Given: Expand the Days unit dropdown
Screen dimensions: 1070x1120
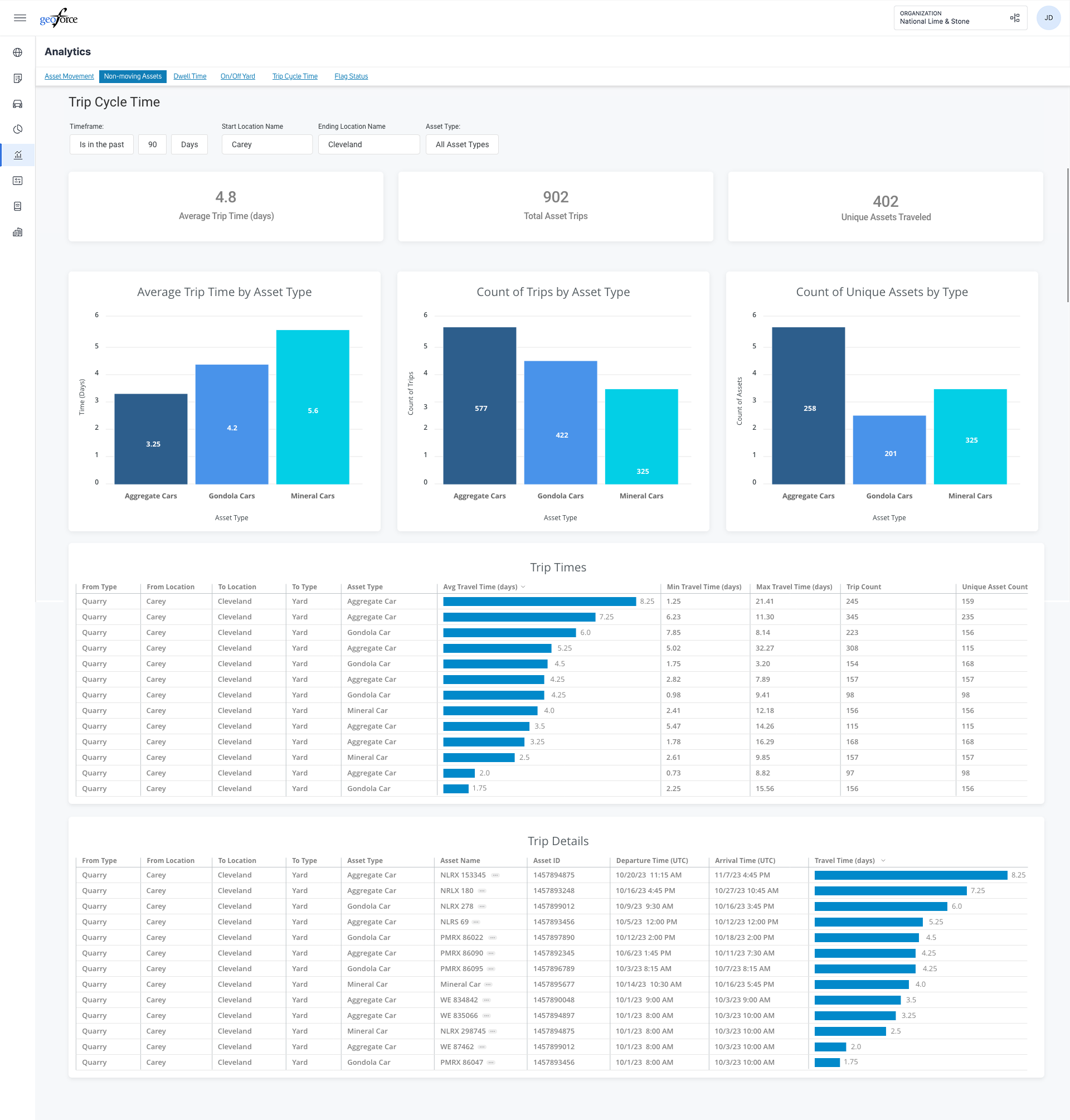Looking at the screenshot, I should click(189, 144).
